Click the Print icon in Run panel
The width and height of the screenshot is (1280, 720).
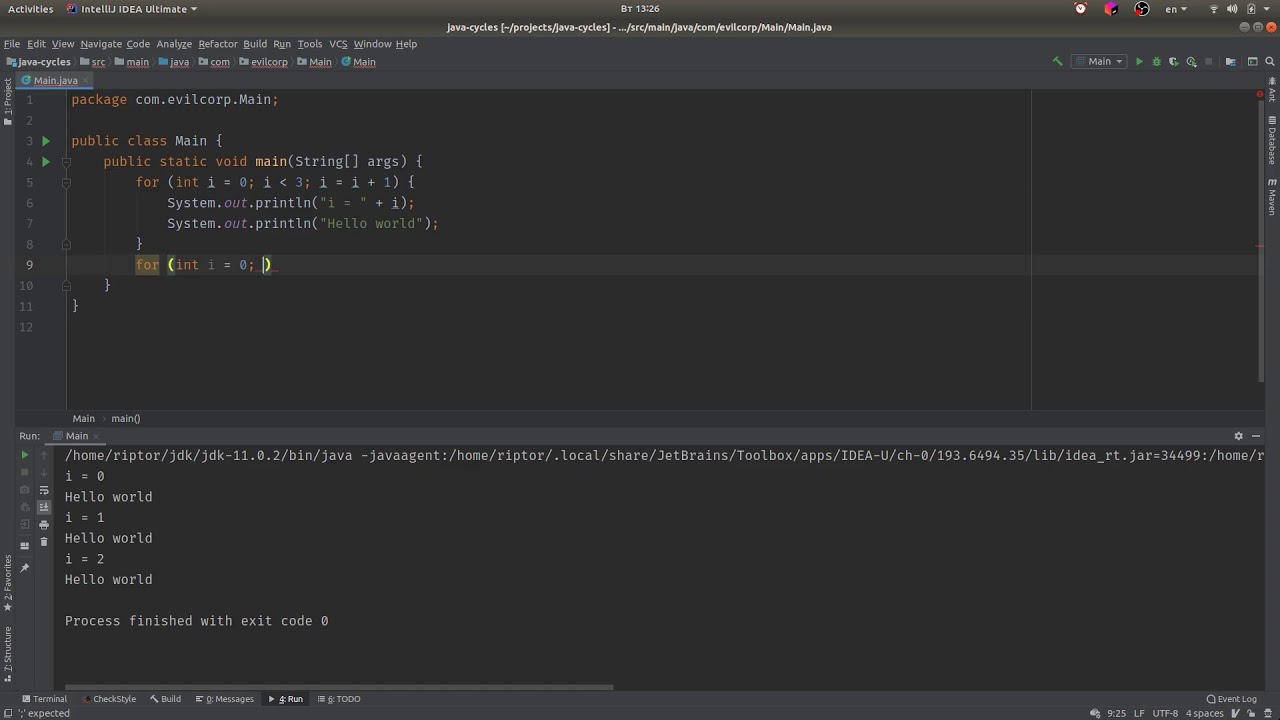click(44, 524)
